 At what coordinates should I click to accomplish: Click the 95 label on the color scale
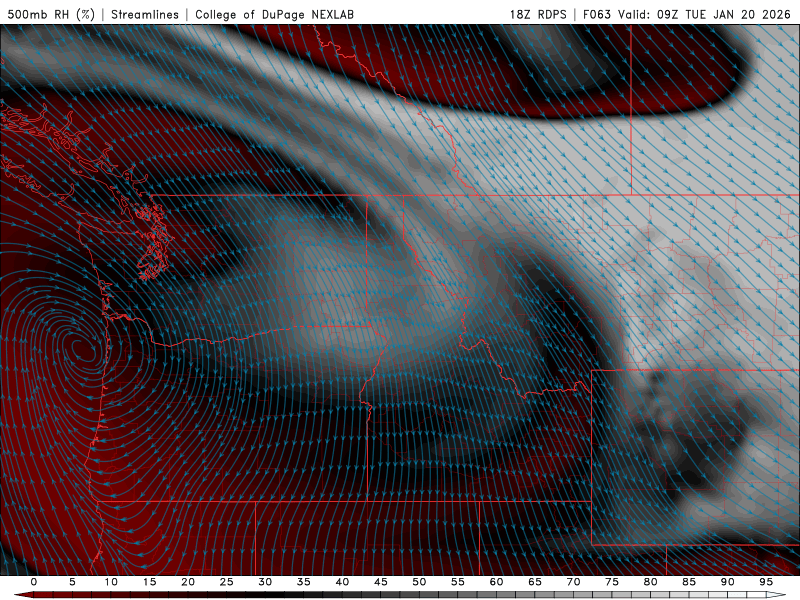[x=766, y=582]
